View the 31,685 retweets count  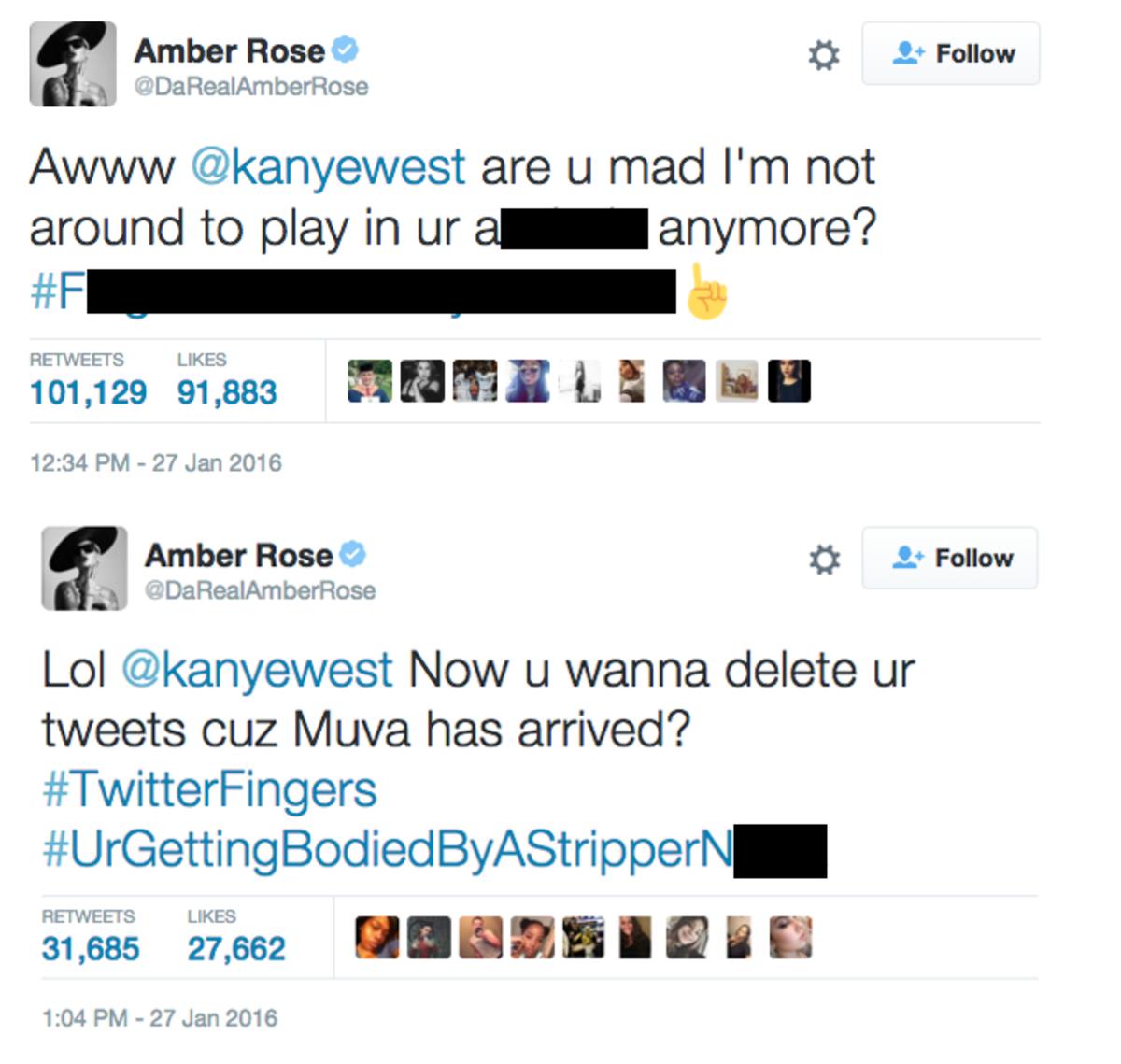(x=91, y=949)
